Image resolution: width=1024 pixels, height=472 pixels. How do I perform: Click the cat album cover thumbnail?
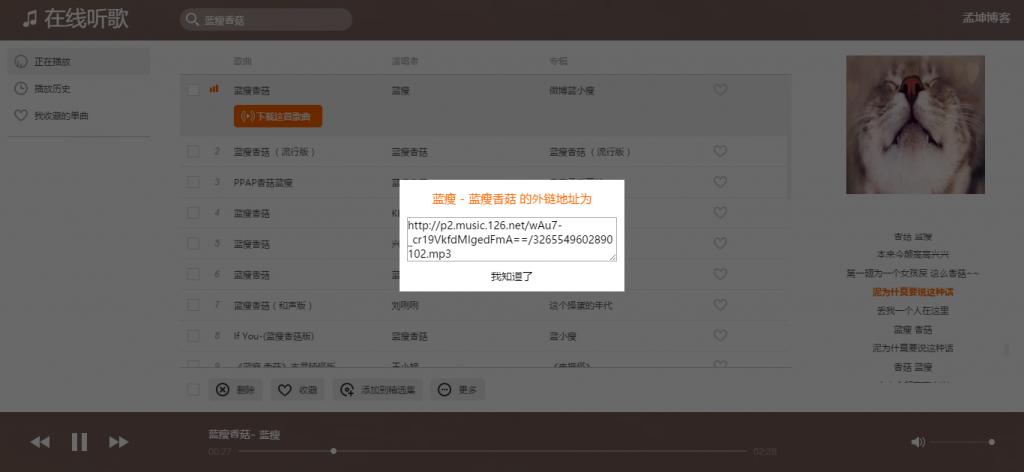pos(915,125)
